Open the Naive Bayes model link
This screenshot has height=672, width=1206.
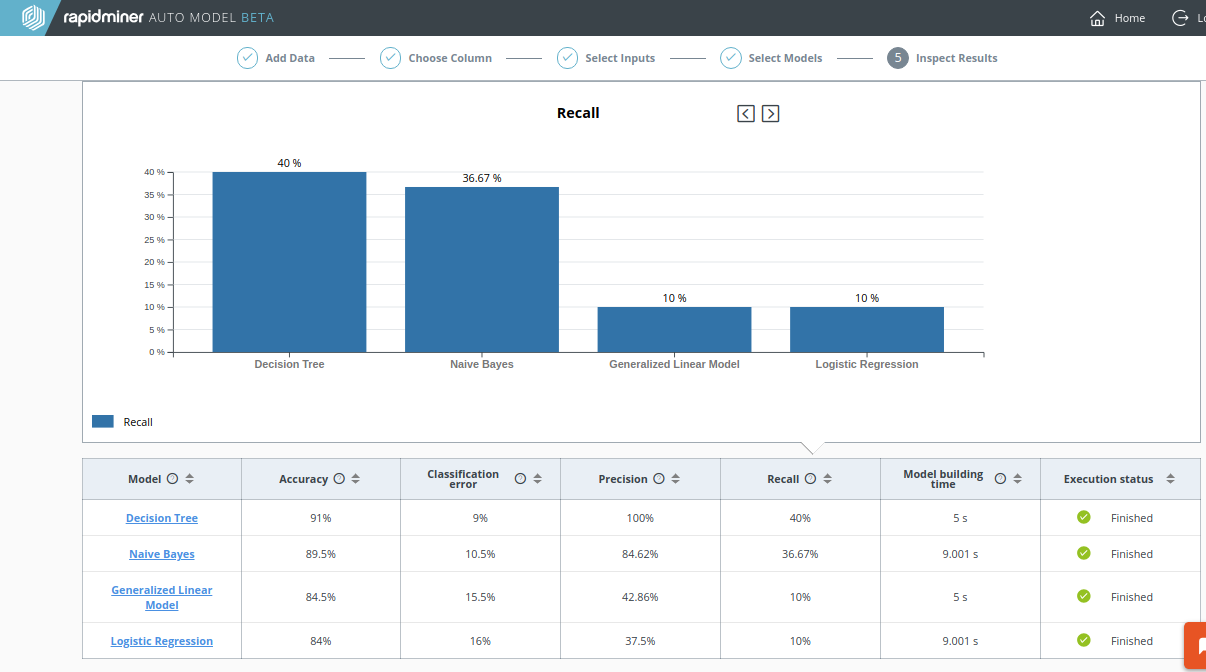tap(162, 554)
